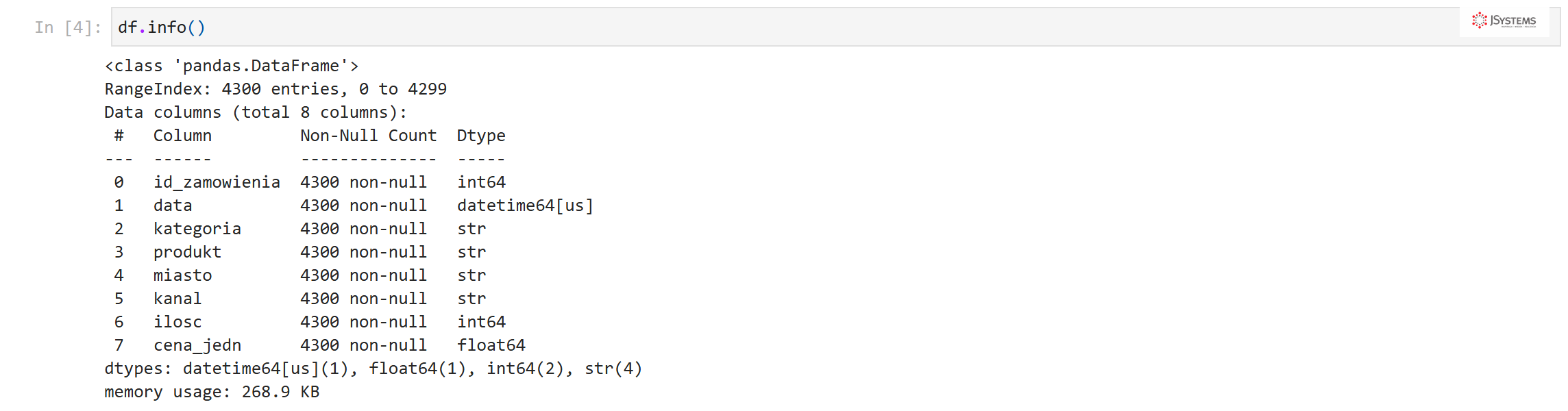1568x411 pixels.
Task: Click the kanal column name
Action: click(x=177, y=299)
